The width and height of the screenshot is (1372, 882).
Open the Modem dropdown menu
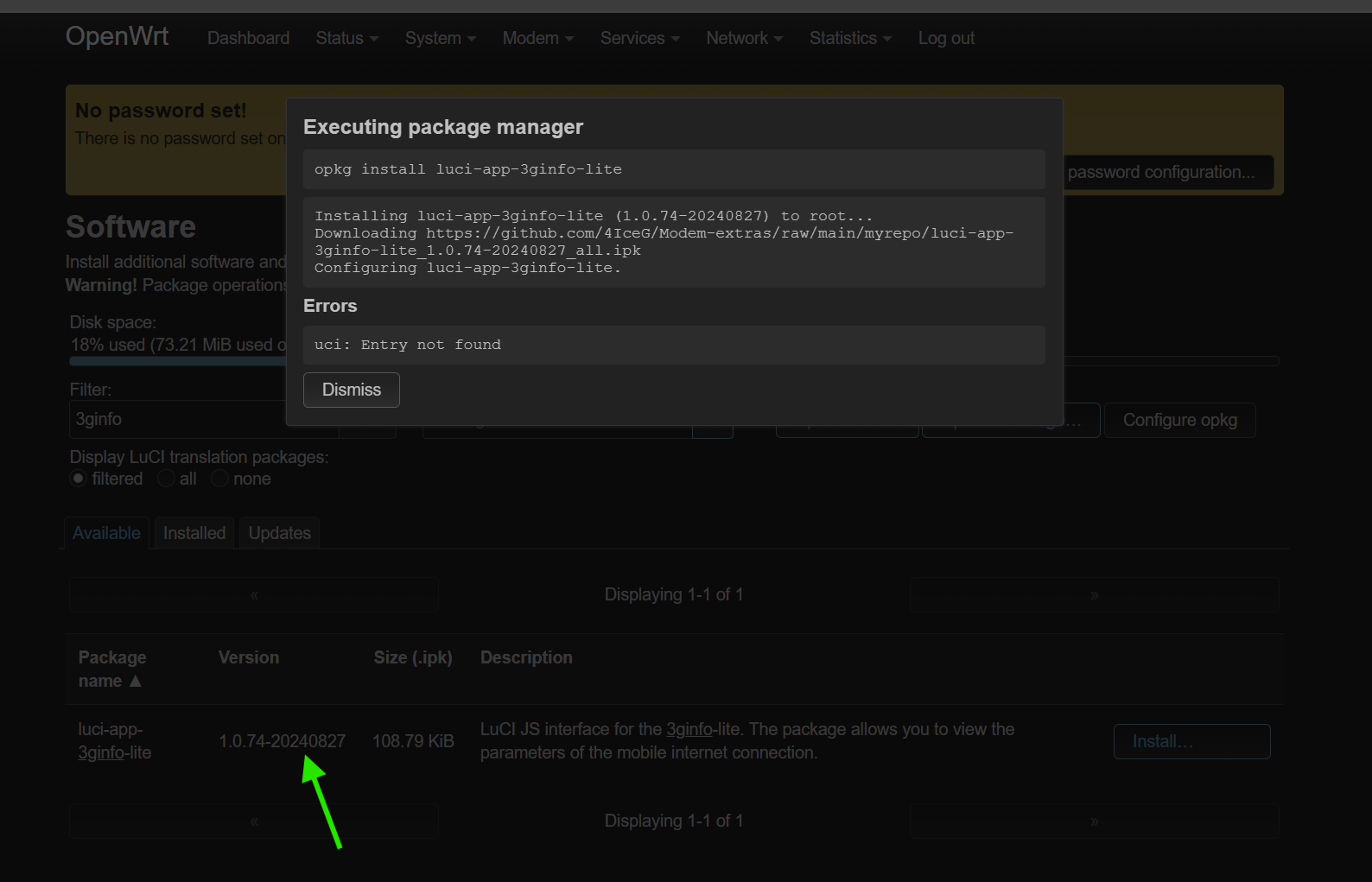(x=538, y=38)
